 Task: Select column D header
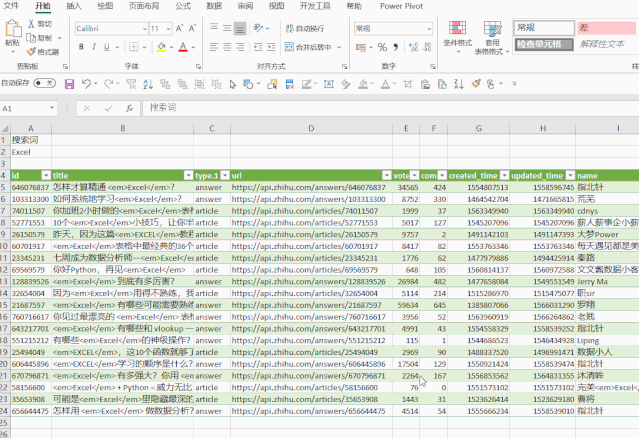point(311,128)
